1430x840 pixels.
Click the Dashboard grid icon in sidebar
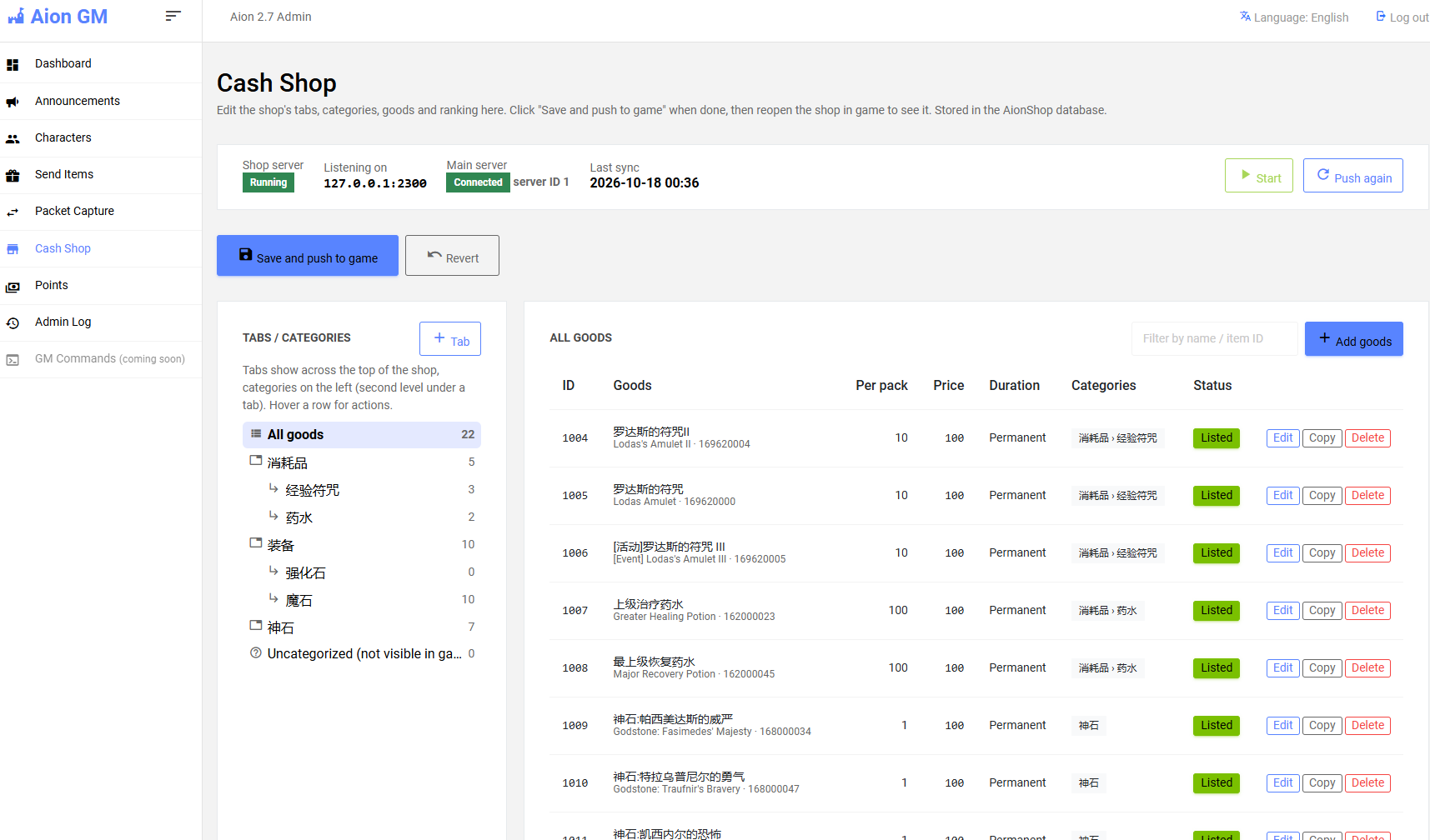13,64
